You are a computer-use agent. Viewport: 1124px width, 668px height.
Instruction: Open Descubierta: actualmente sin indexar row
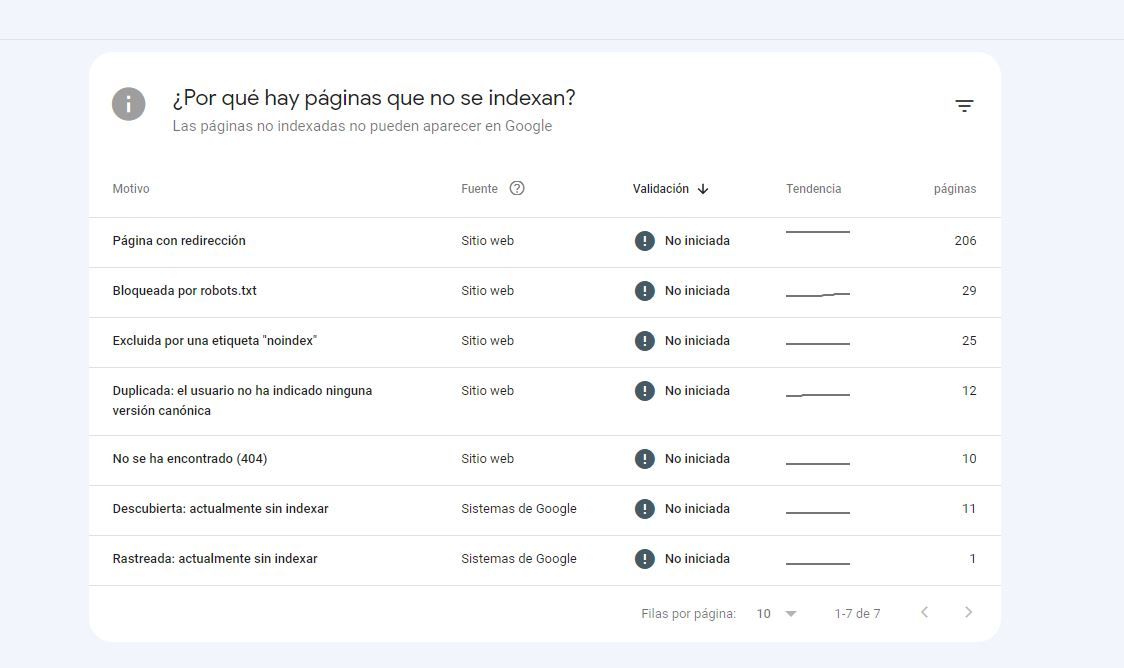pos(545,510)
